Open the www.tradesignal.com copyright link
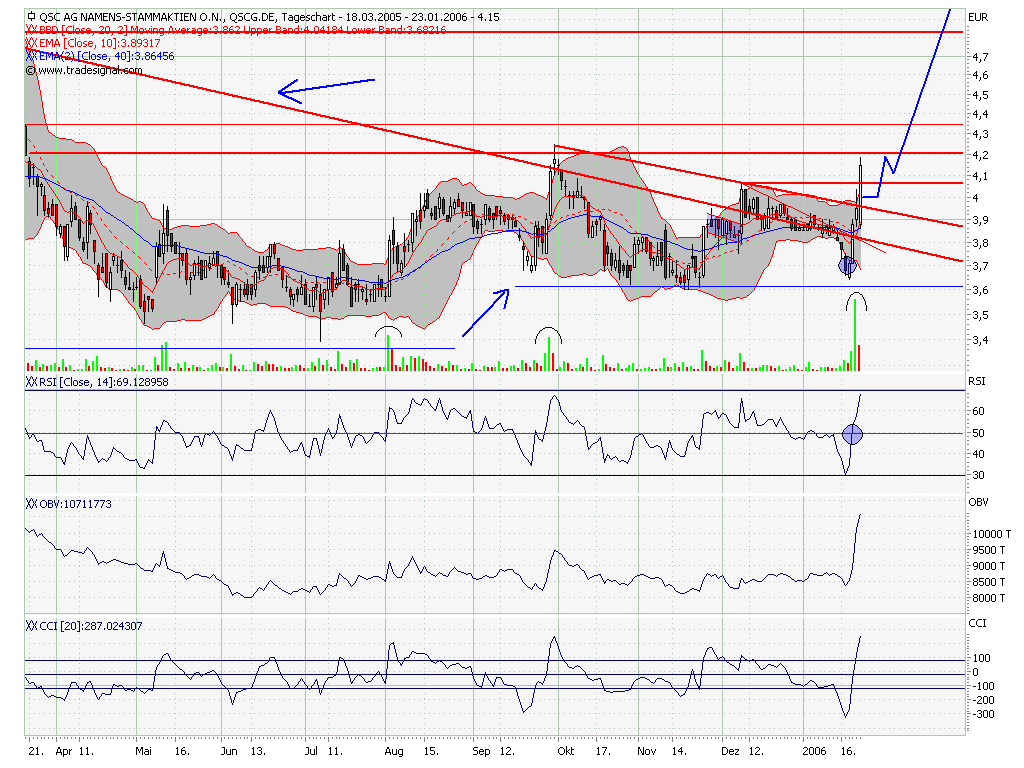 tap(84, 70)
